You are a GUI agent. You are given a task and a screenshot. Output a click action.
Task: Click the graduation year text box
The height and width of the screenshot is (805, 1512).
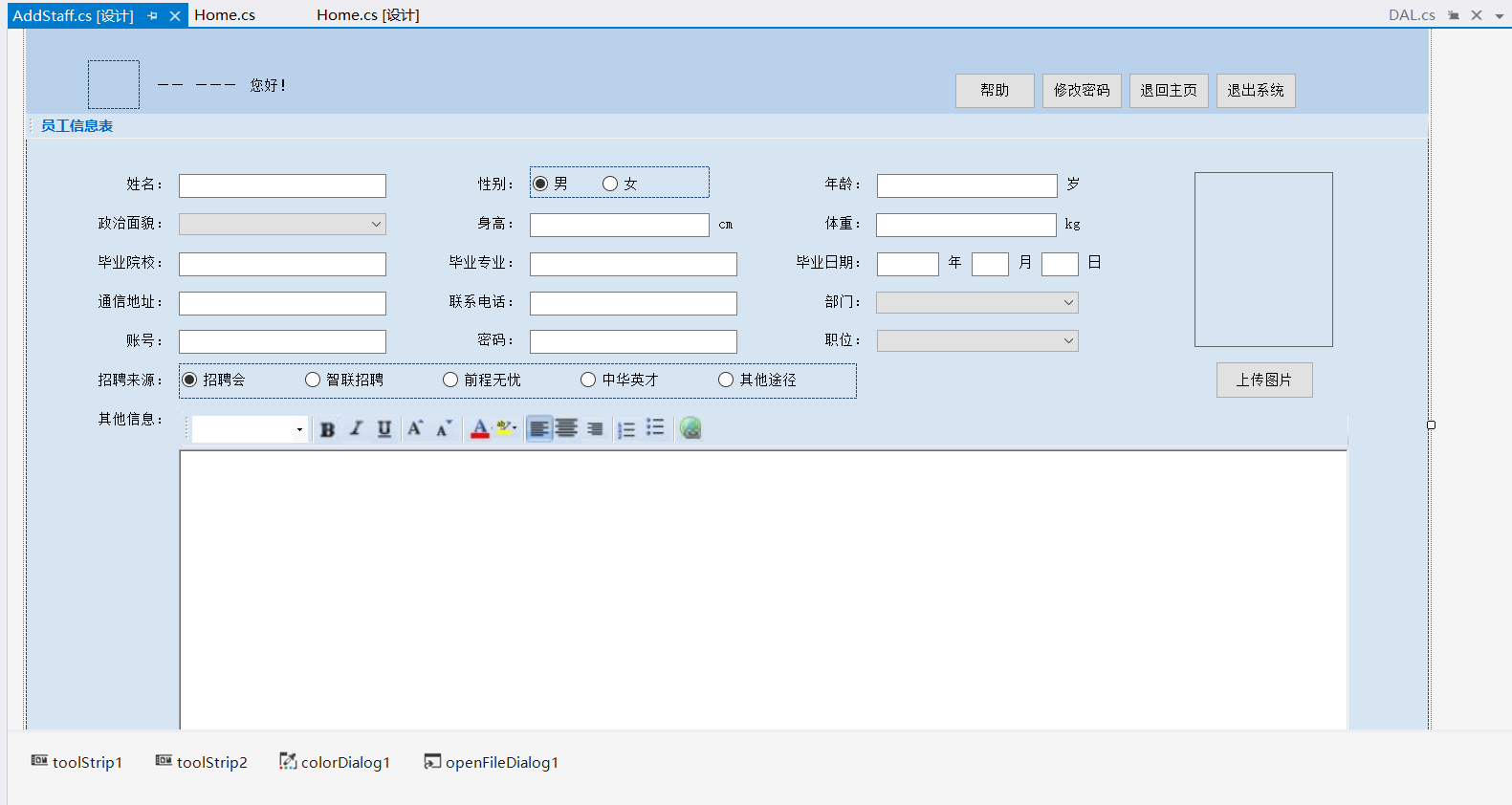tap(908, 264)
